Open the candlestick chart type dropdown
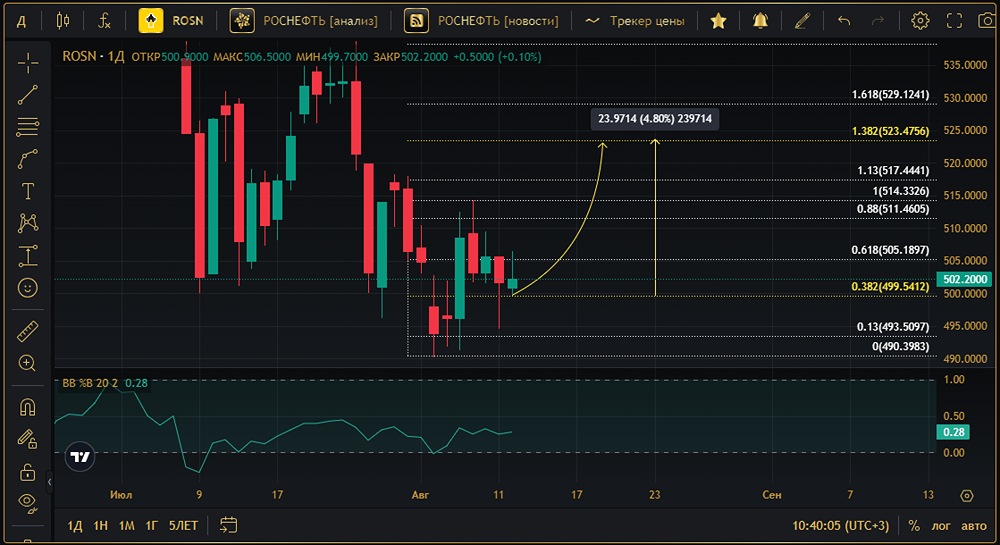The width and height of the screenshot is (1000, 545). [x=63, y=20]
